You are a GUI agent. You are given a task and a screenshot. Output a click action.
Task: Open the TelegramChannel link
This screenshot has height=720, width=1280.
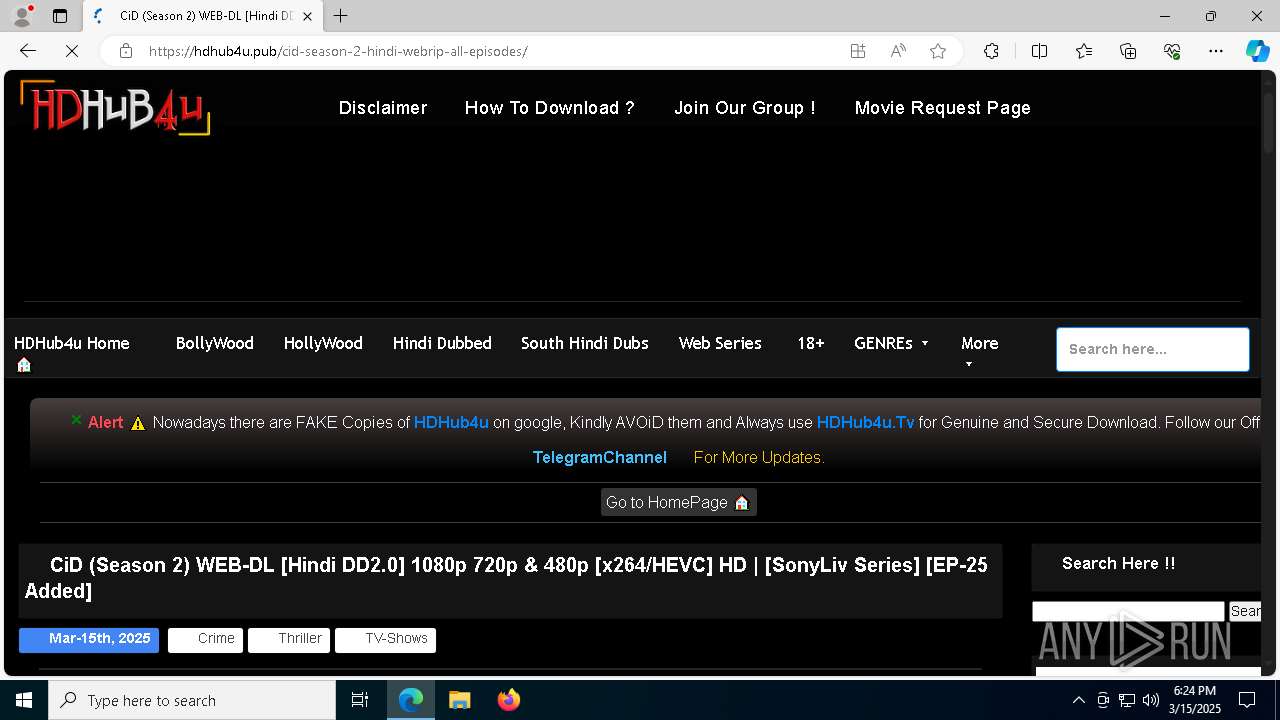600,457
